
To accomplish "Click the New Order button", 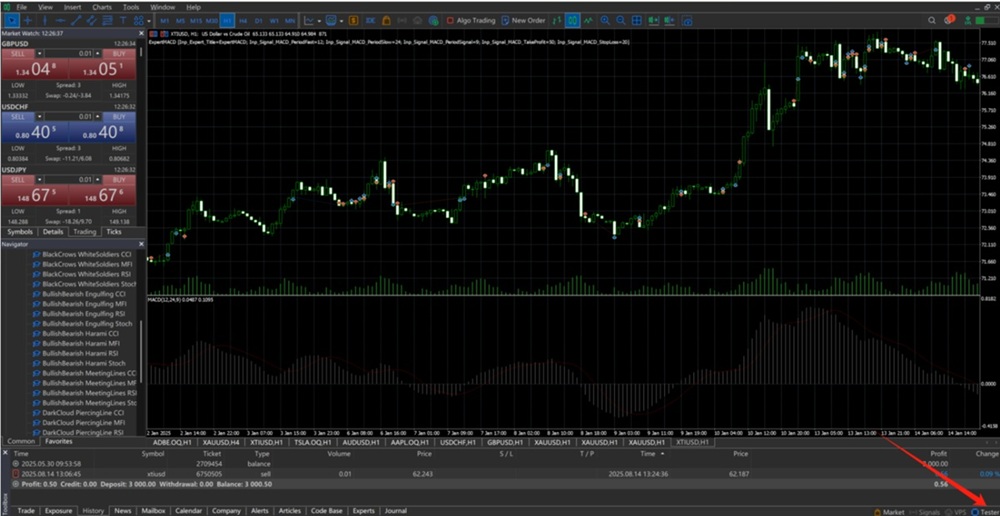I will pos(524,20).
